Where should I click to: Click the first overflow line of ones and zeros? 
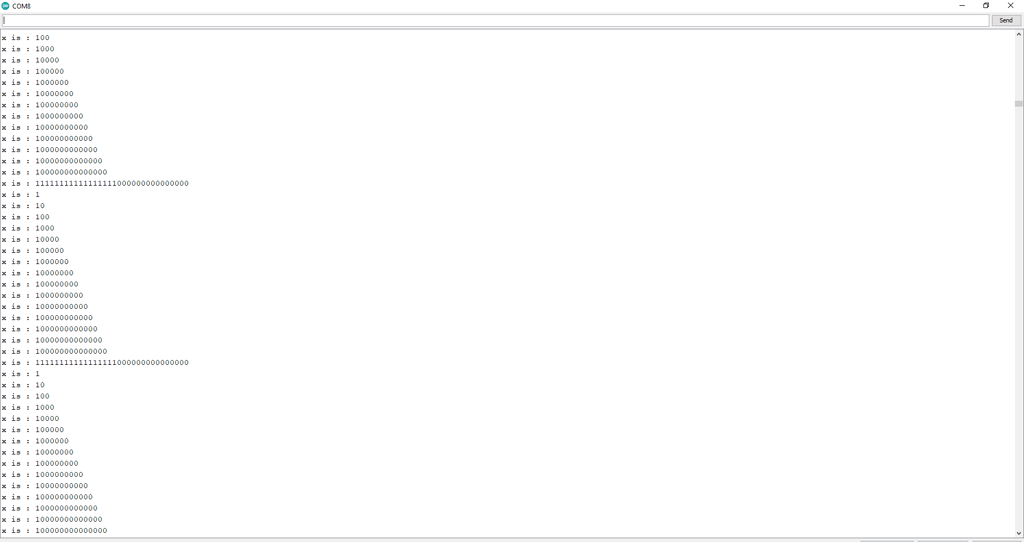tap(95, 183)
